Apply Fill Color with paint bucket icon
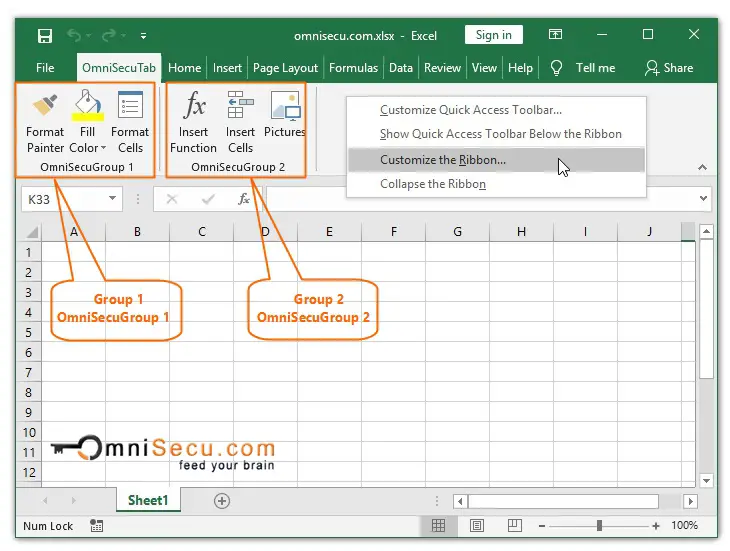The height and width of the screenshot is (551, 730). click(87, 106)
